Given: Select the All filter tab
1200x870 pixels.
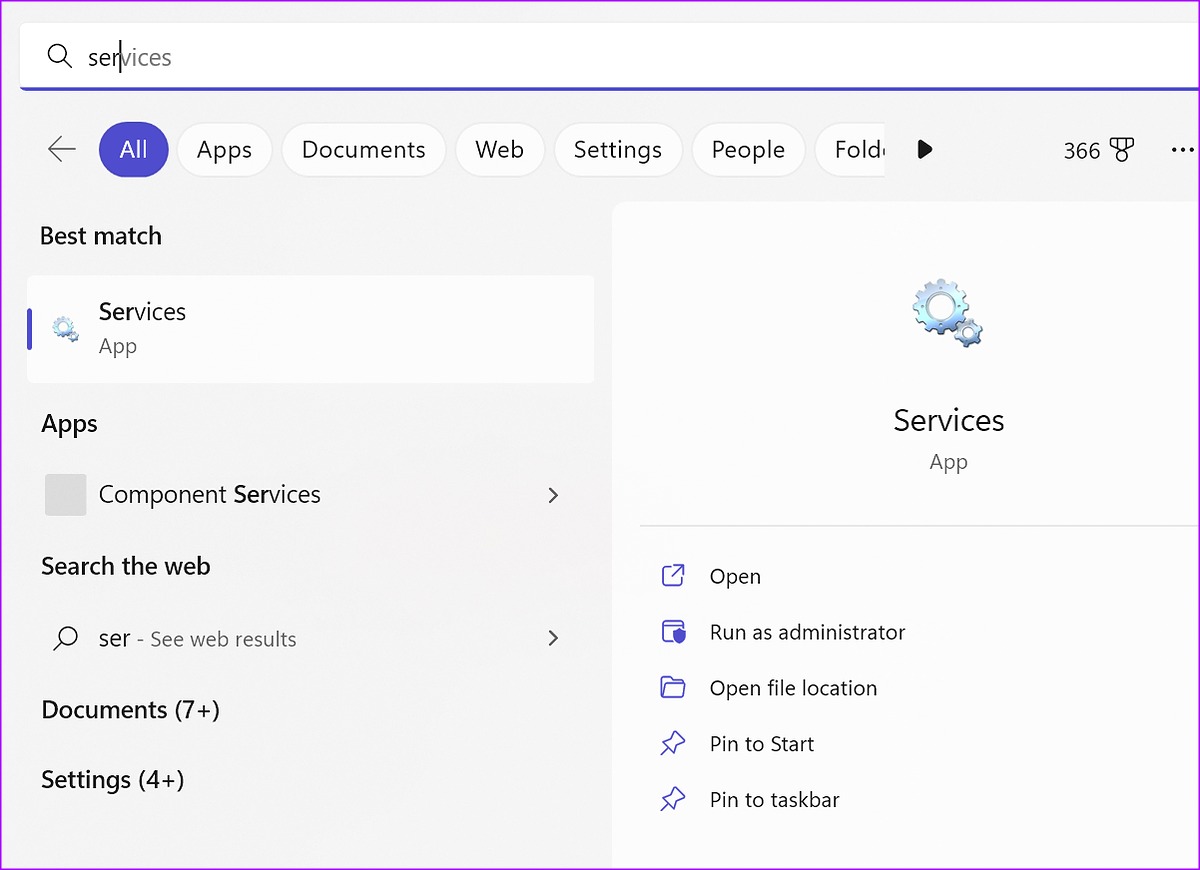Looking at the screenshot, I should click(x=133, y=150).
